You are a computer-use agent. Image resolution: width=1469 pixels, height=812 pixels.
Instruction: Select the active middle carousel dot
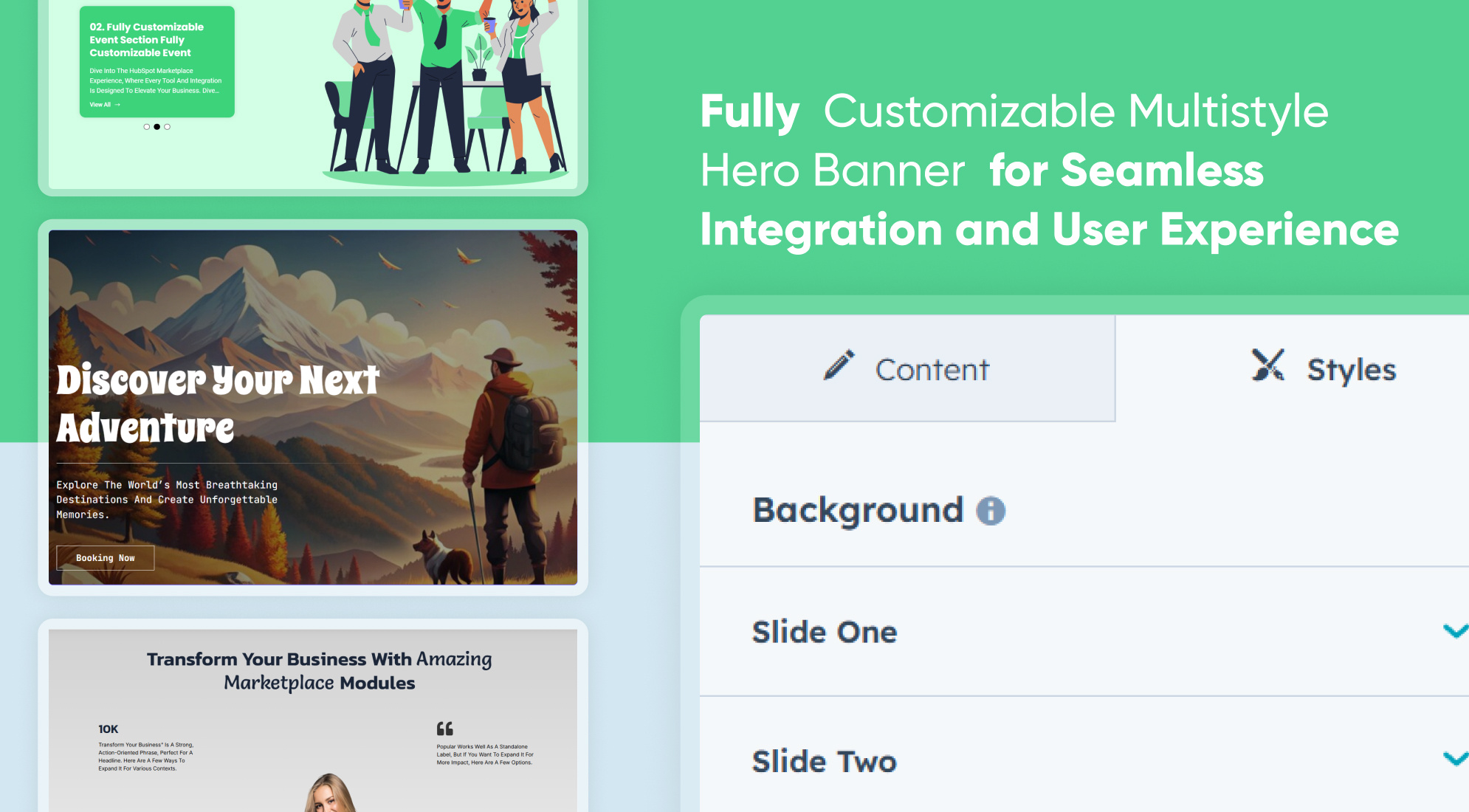(x=156, y=127)
